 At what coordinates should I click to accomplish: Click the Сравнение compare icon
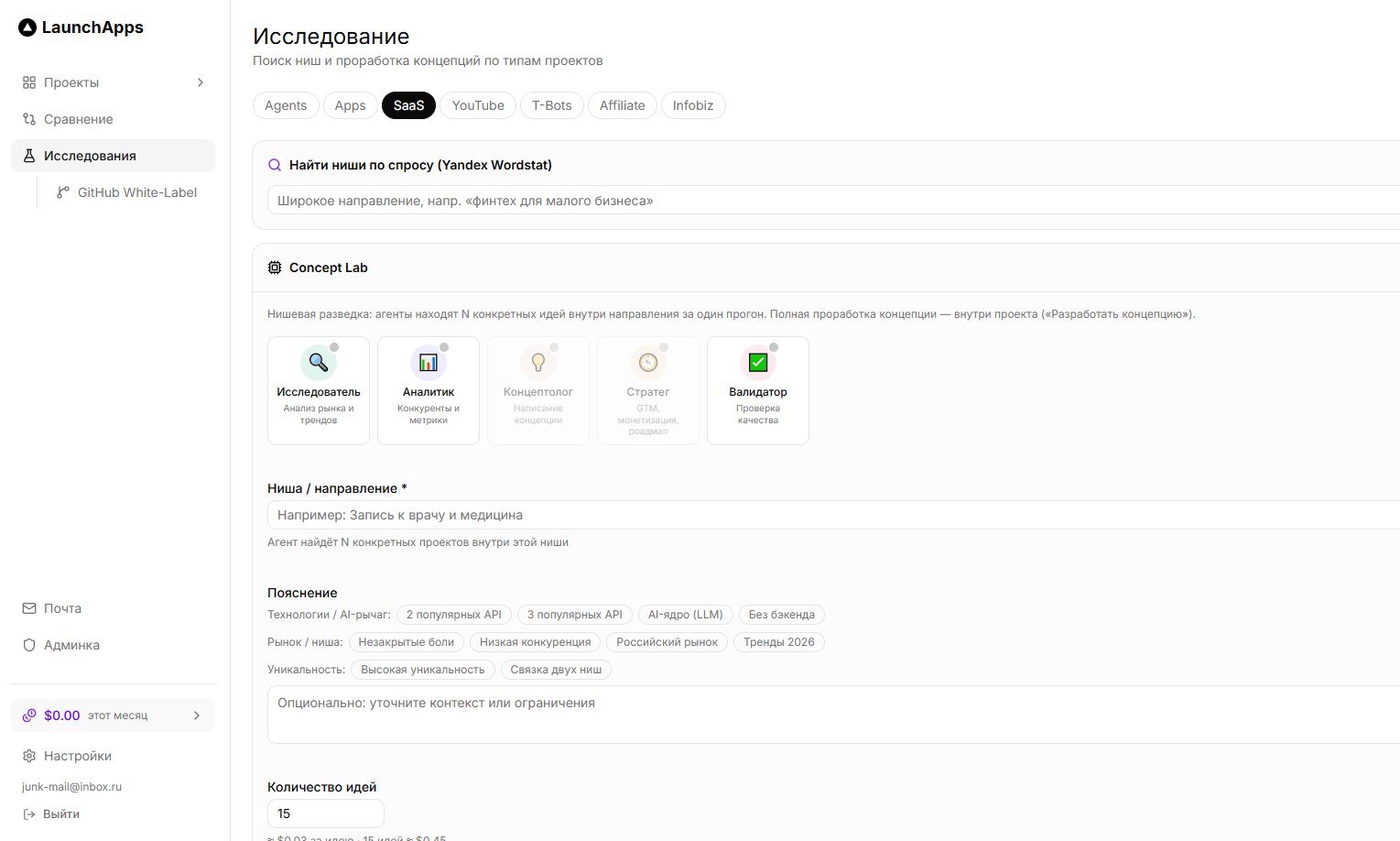click(x=29, y=119)
